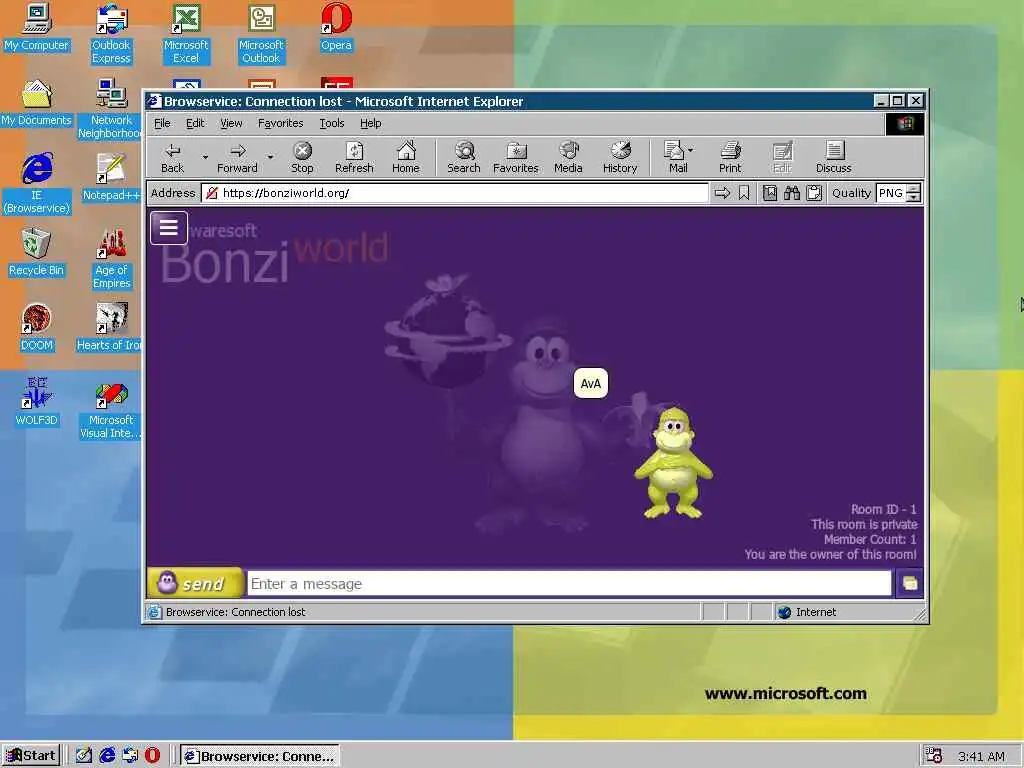Go to the Home page icon
The width and height of the screenshot is (1024, 768).
406,157
